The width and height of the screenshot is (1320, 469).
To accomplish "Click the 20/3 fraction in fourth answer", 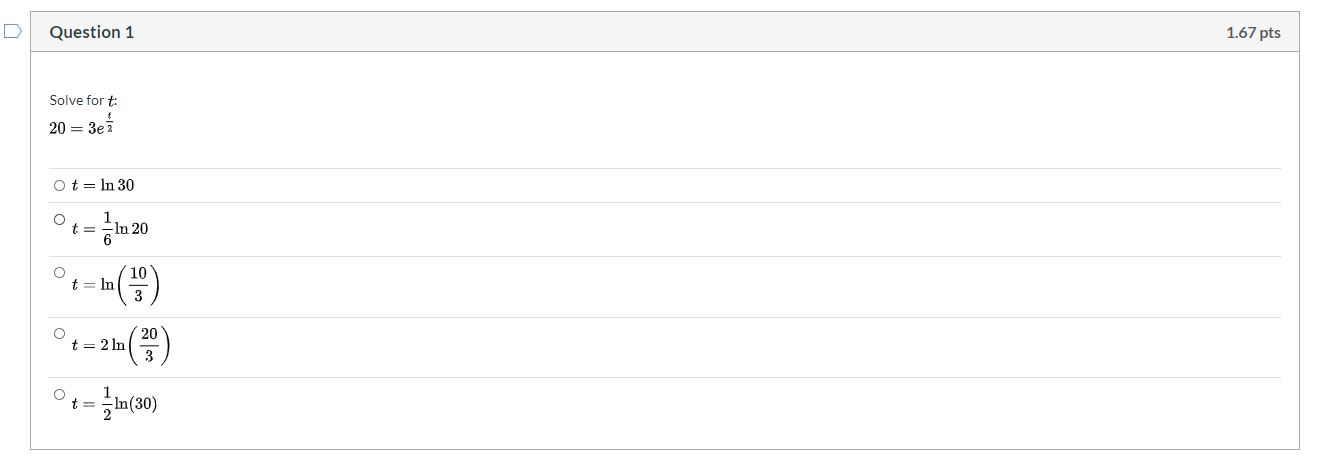I will (x=149, y=346).
